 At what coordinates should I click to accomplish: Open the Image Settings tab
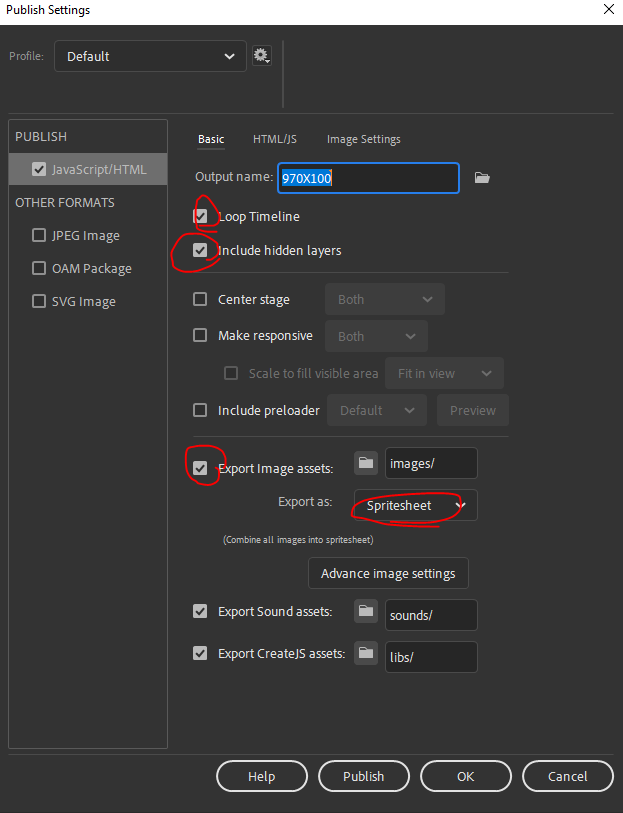[x=363, y=139]
